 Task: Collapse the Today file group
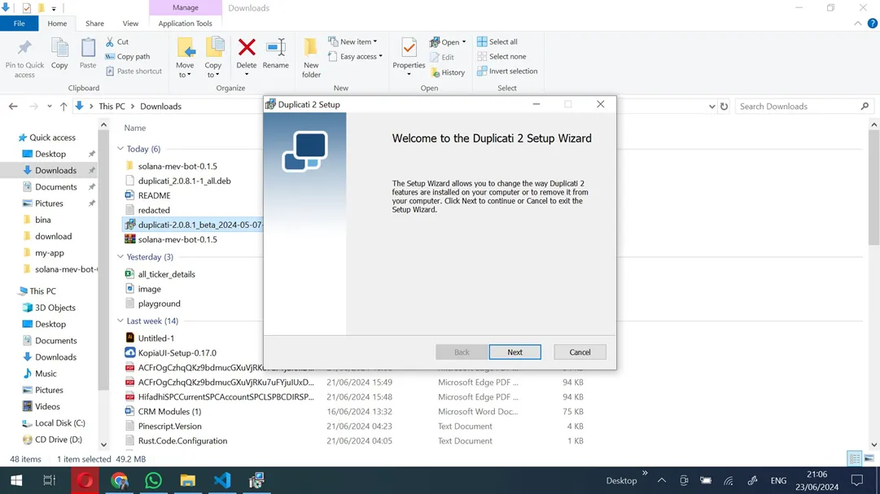tap(120, 149)
